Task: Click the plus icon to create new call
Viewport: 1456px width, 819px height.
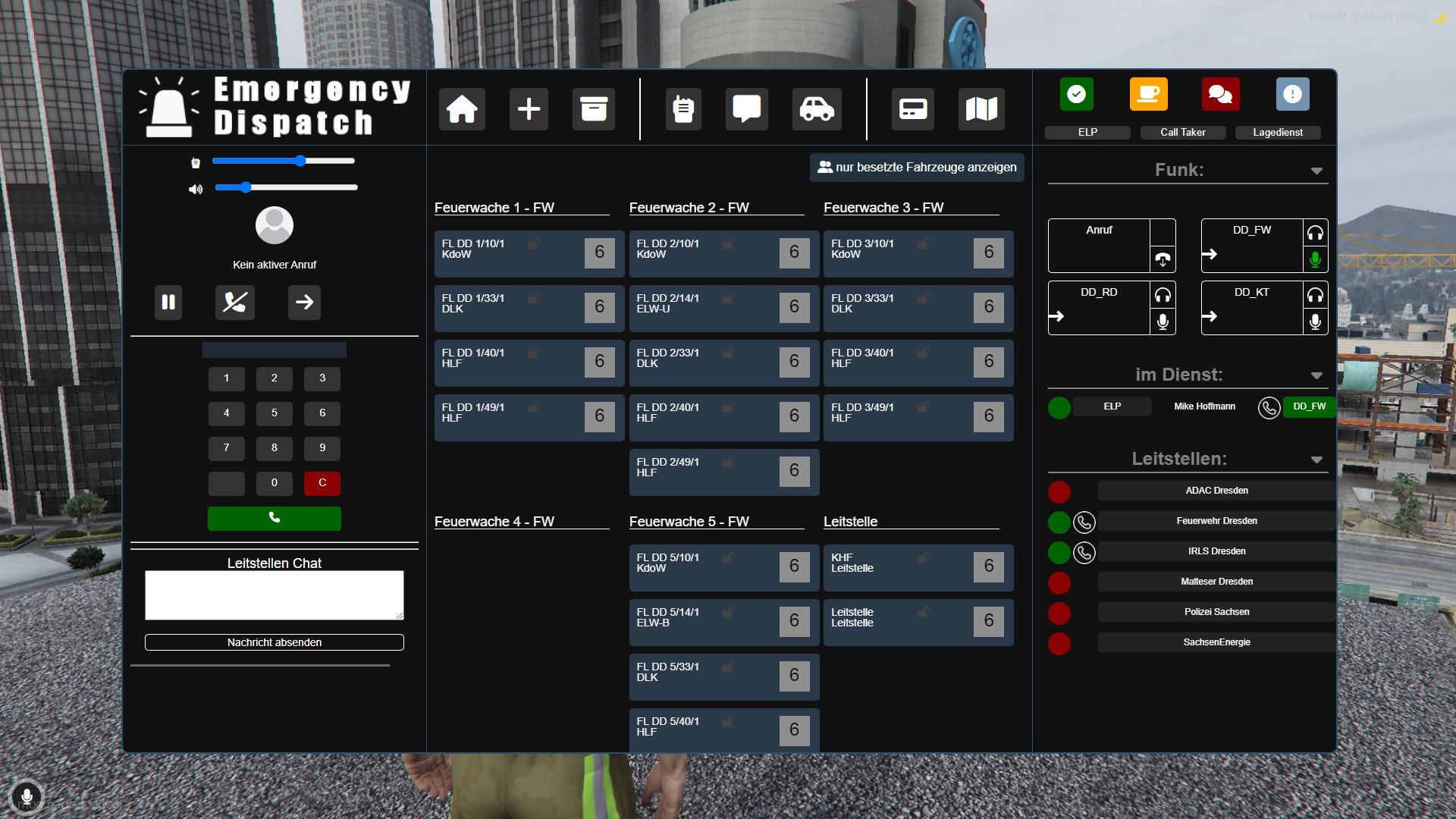Action: tap(528, 108)
